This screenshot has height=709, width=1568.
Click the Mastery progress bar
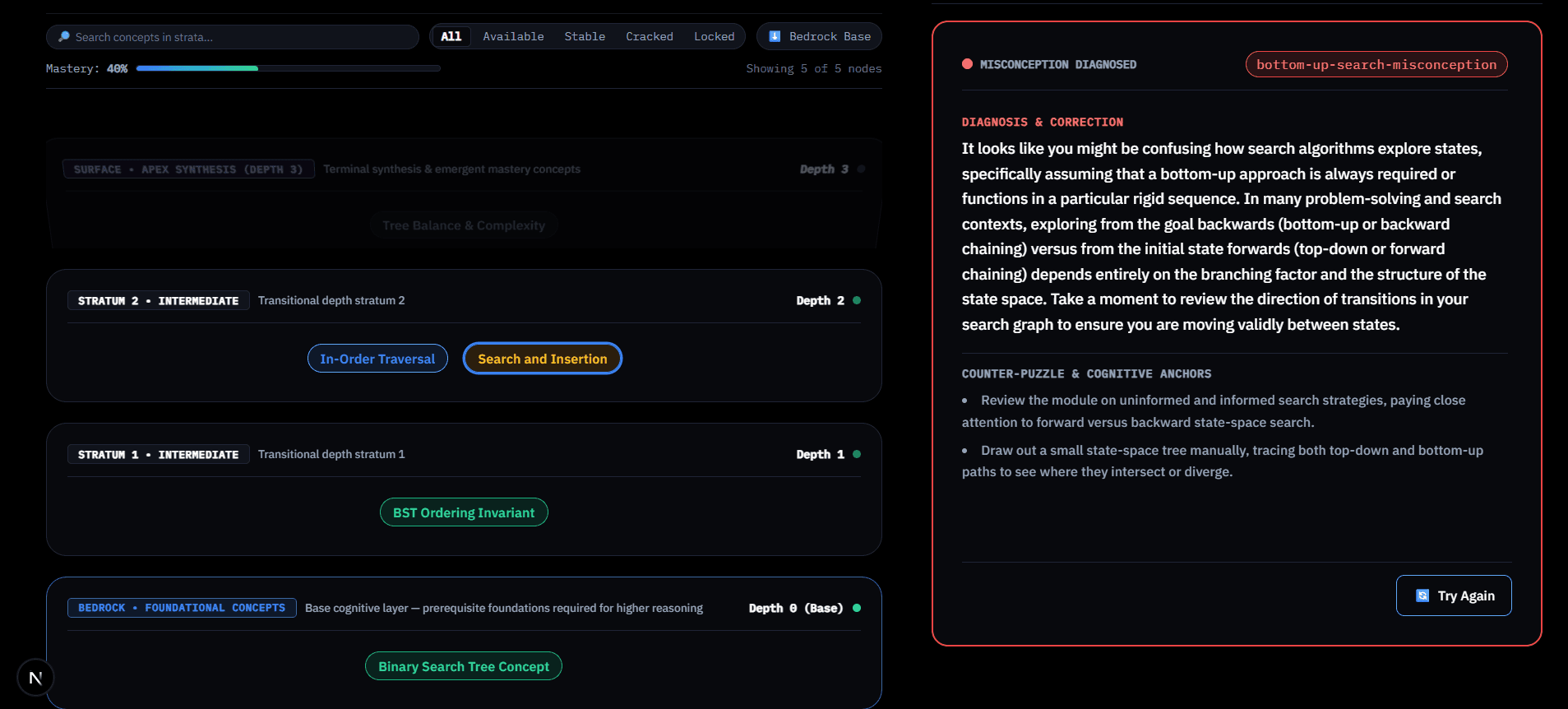coord(289,68)
